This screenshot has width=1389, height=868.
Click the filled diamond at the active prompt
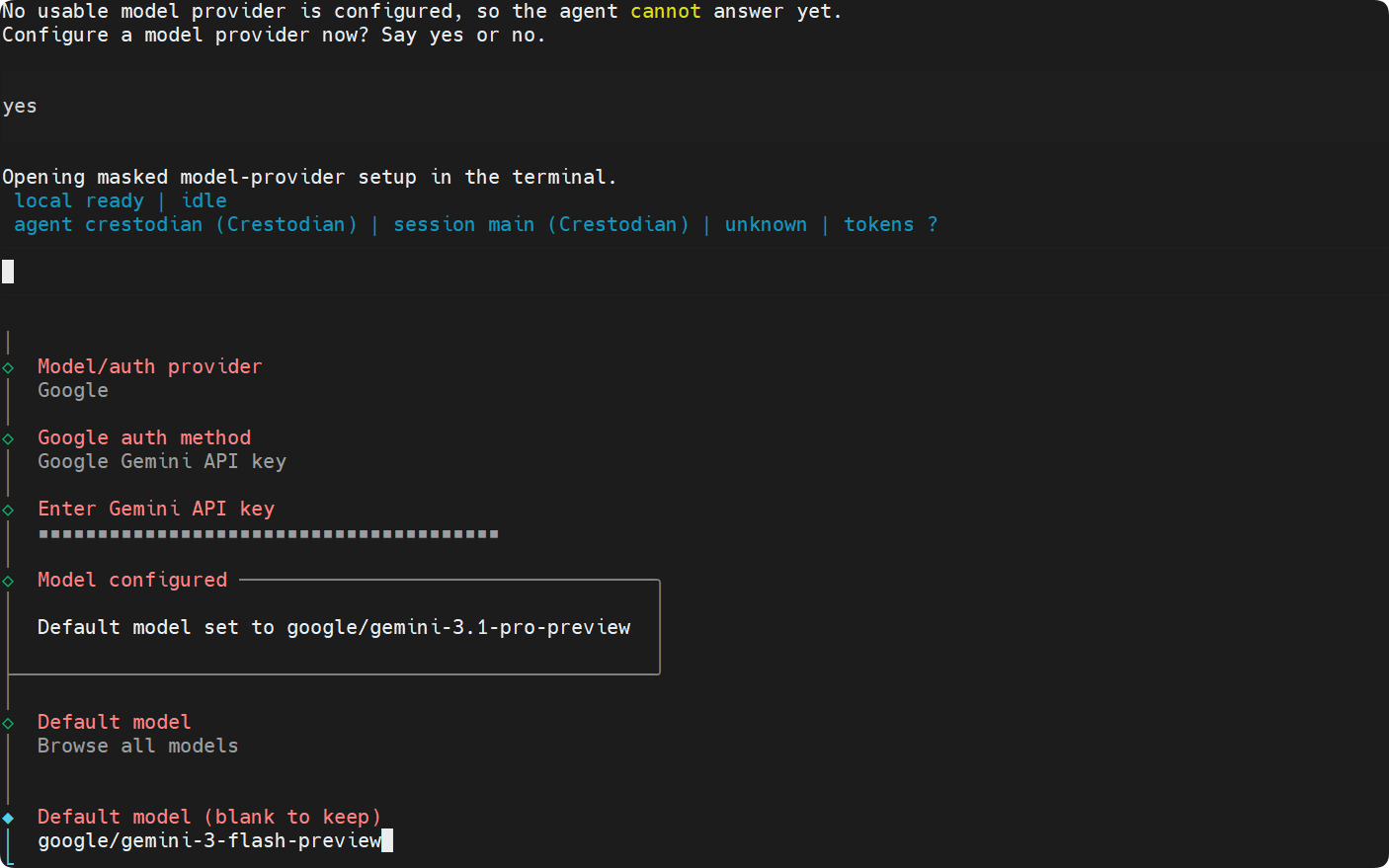(x=8, y=818)
